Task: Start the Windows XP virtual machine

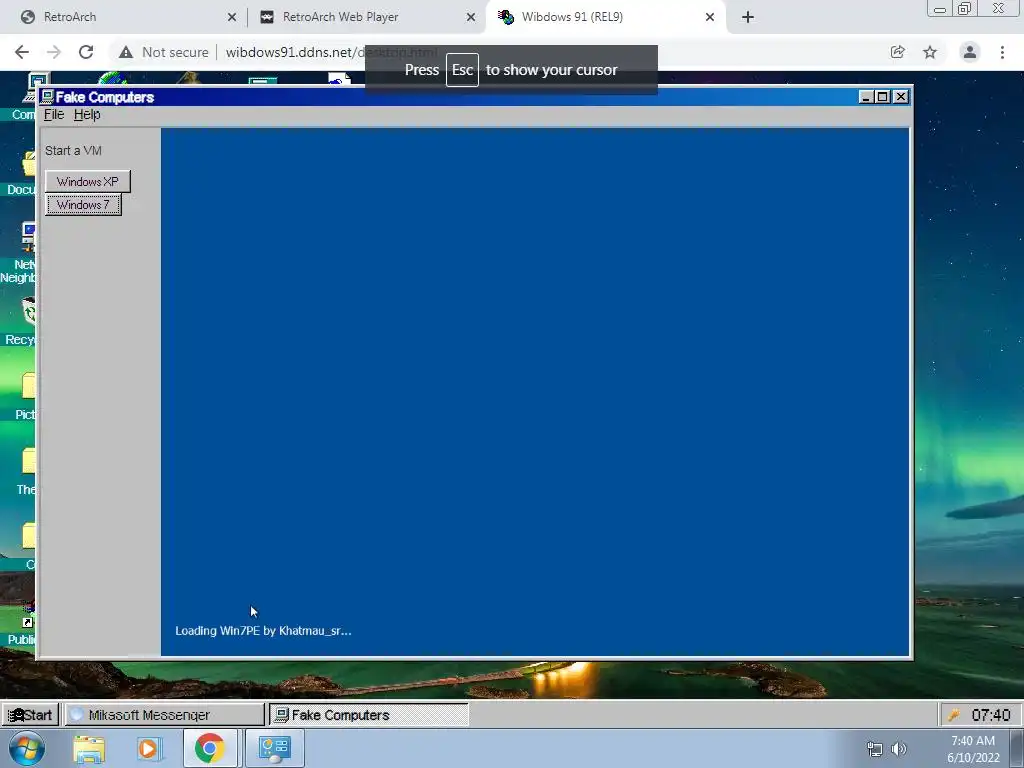Action: 88,182
